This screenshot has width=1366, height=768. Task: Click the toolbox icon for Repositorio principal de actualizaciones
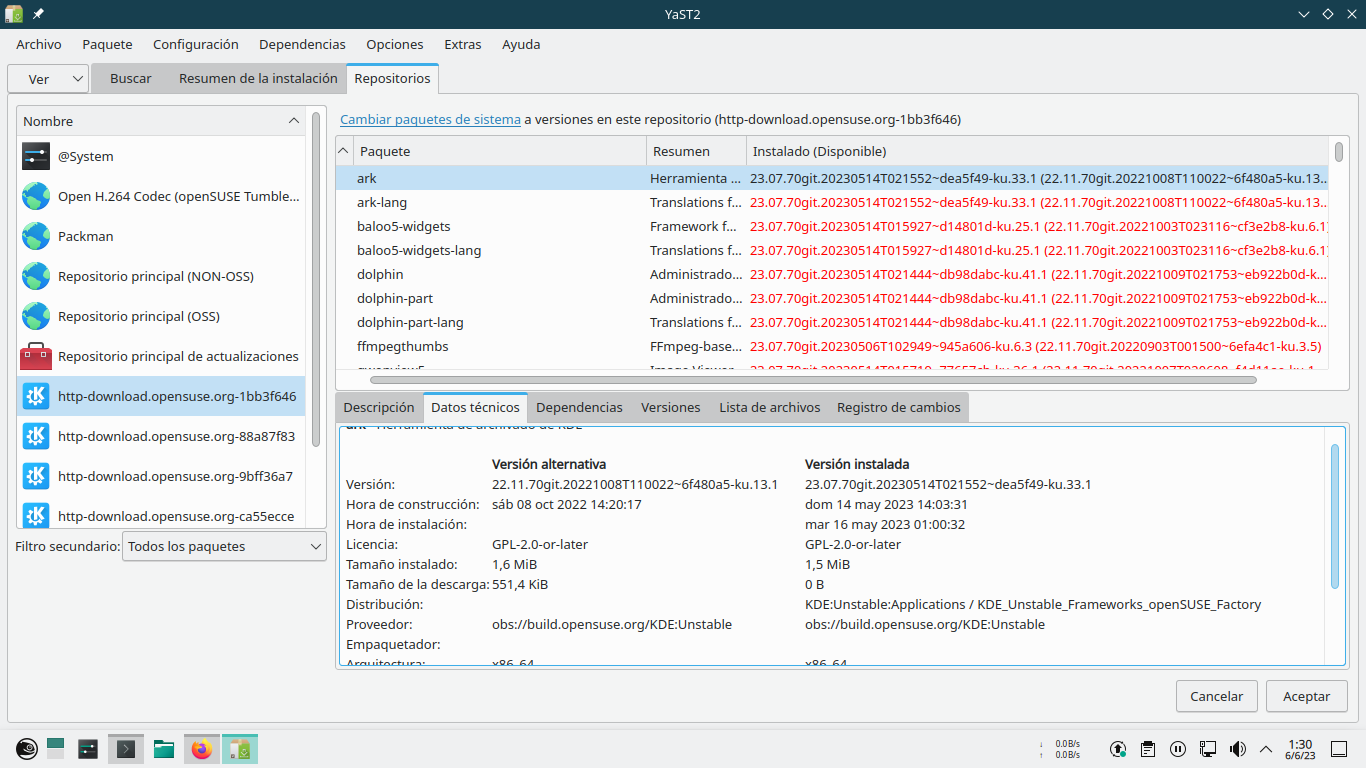point(36,356)
